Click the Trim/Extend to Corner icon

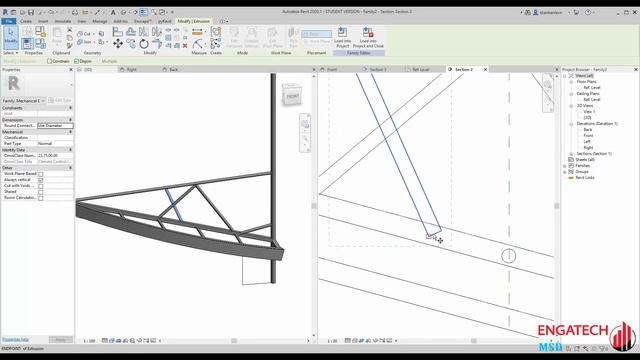pyautogui.click(x=157, y=44)
